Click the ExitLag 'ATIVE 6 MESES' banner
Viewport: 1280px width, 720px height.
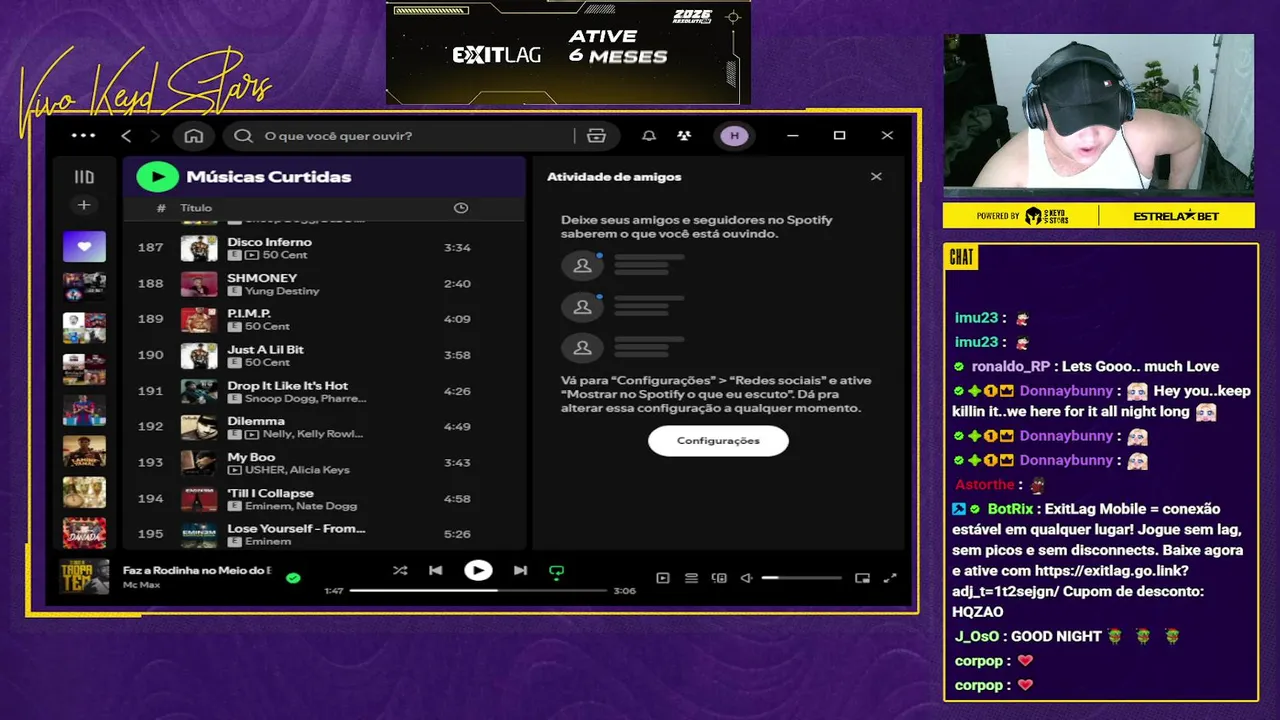[568, 51]
